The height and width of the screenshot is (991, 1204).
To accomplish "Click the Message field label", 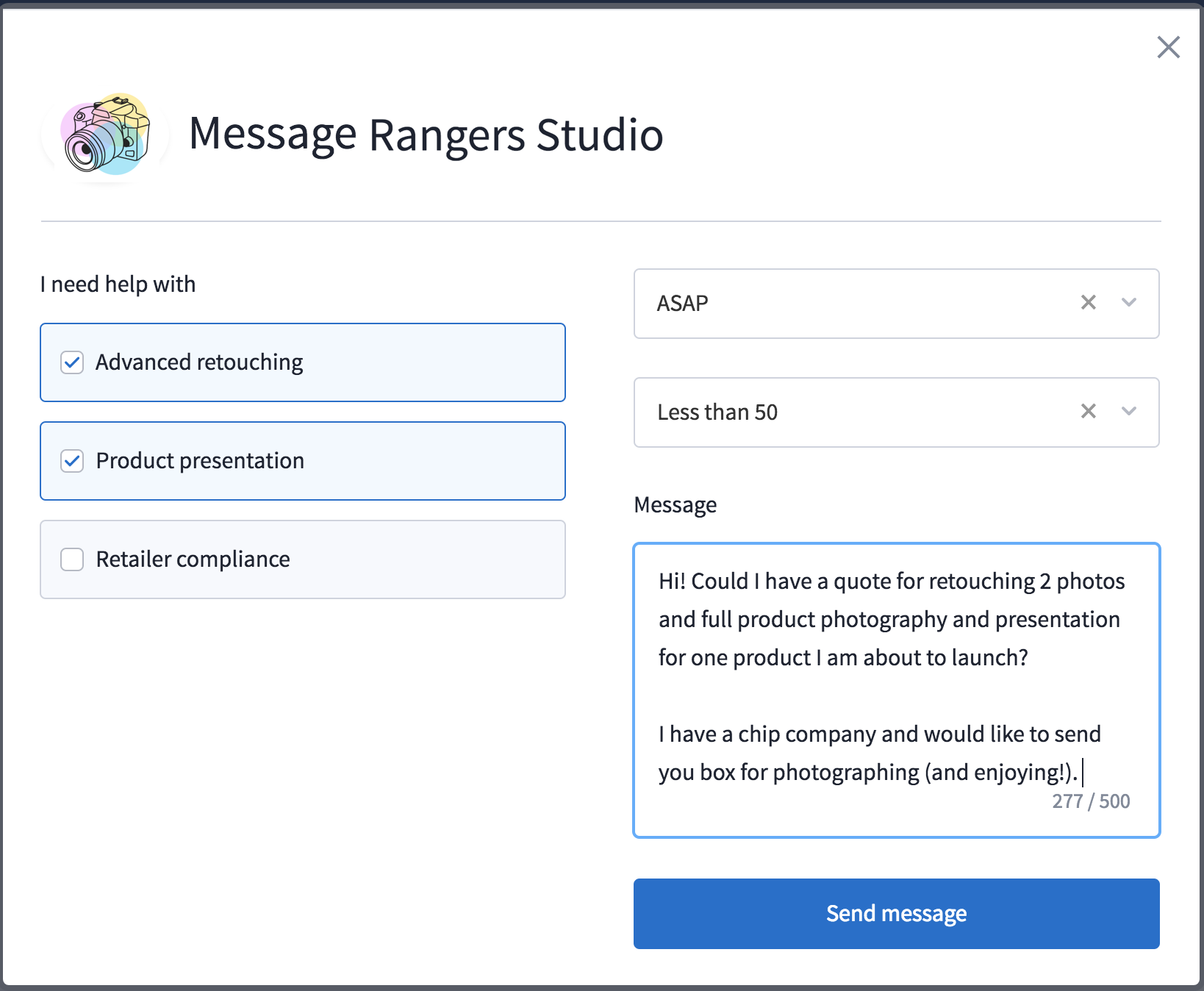I will click(676, 505).
